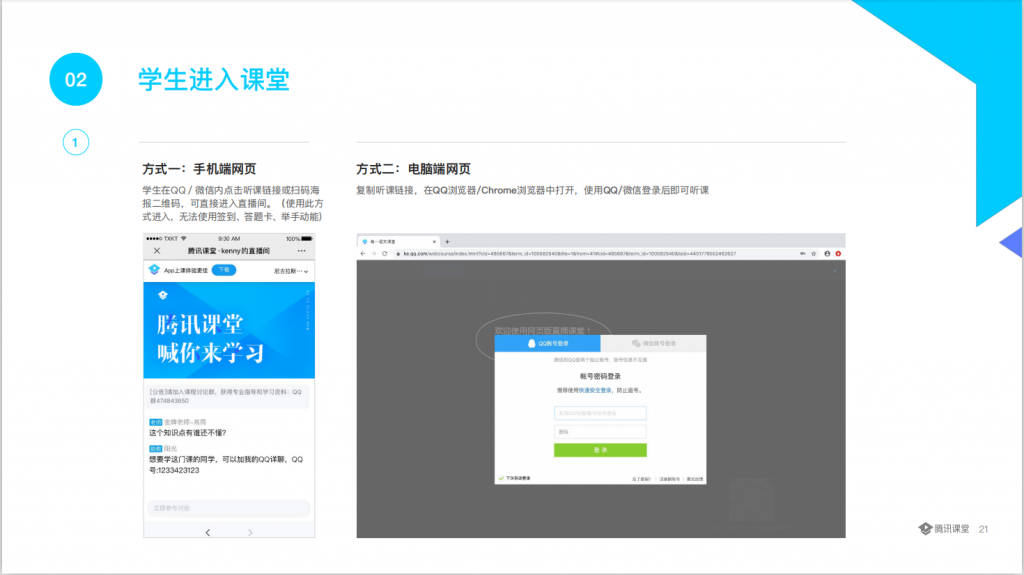The width and height of the screenshot is (1024, 575).
Task: Close the phone webview with the X icon
Action: tap(157, 251)
